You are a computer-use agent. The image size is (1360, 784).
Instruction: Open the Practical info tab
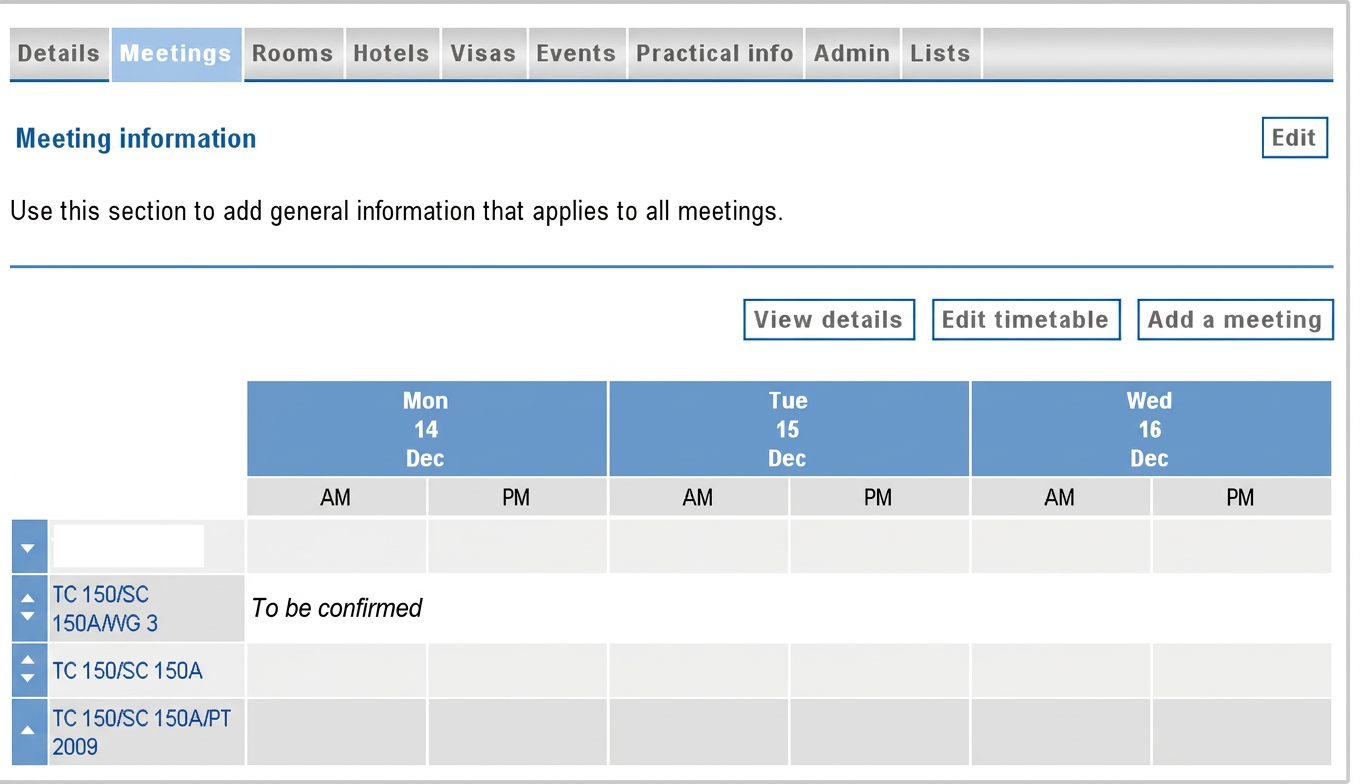[x=715, y=54]
